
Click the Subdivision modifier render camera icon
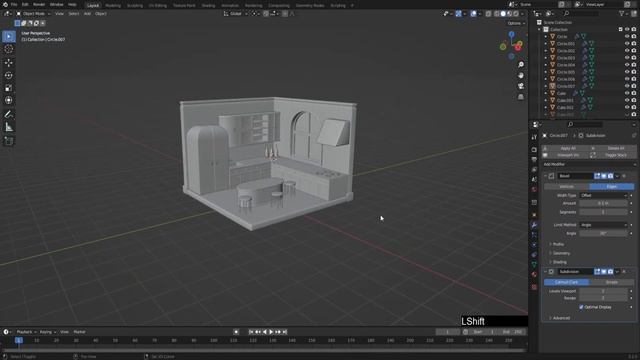point(611,271)
